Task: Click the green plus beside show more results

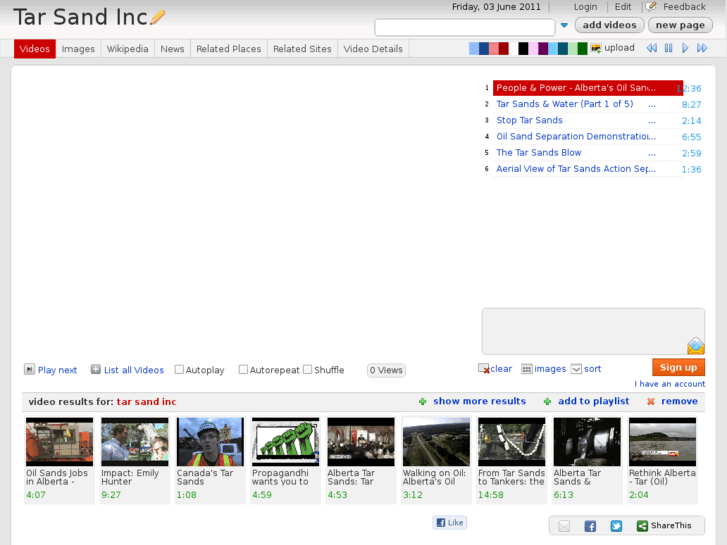Action: coord(422,401)
